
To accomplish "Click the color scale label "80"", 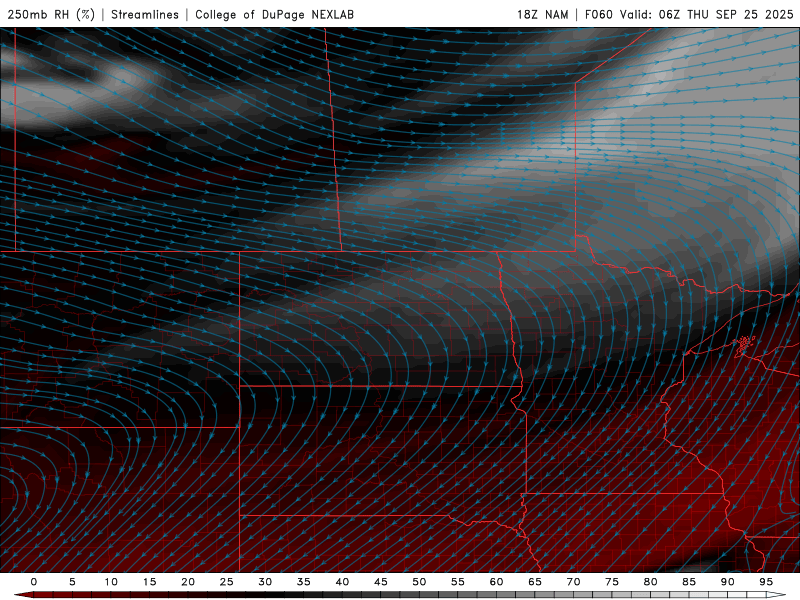I will pos(650,582).
